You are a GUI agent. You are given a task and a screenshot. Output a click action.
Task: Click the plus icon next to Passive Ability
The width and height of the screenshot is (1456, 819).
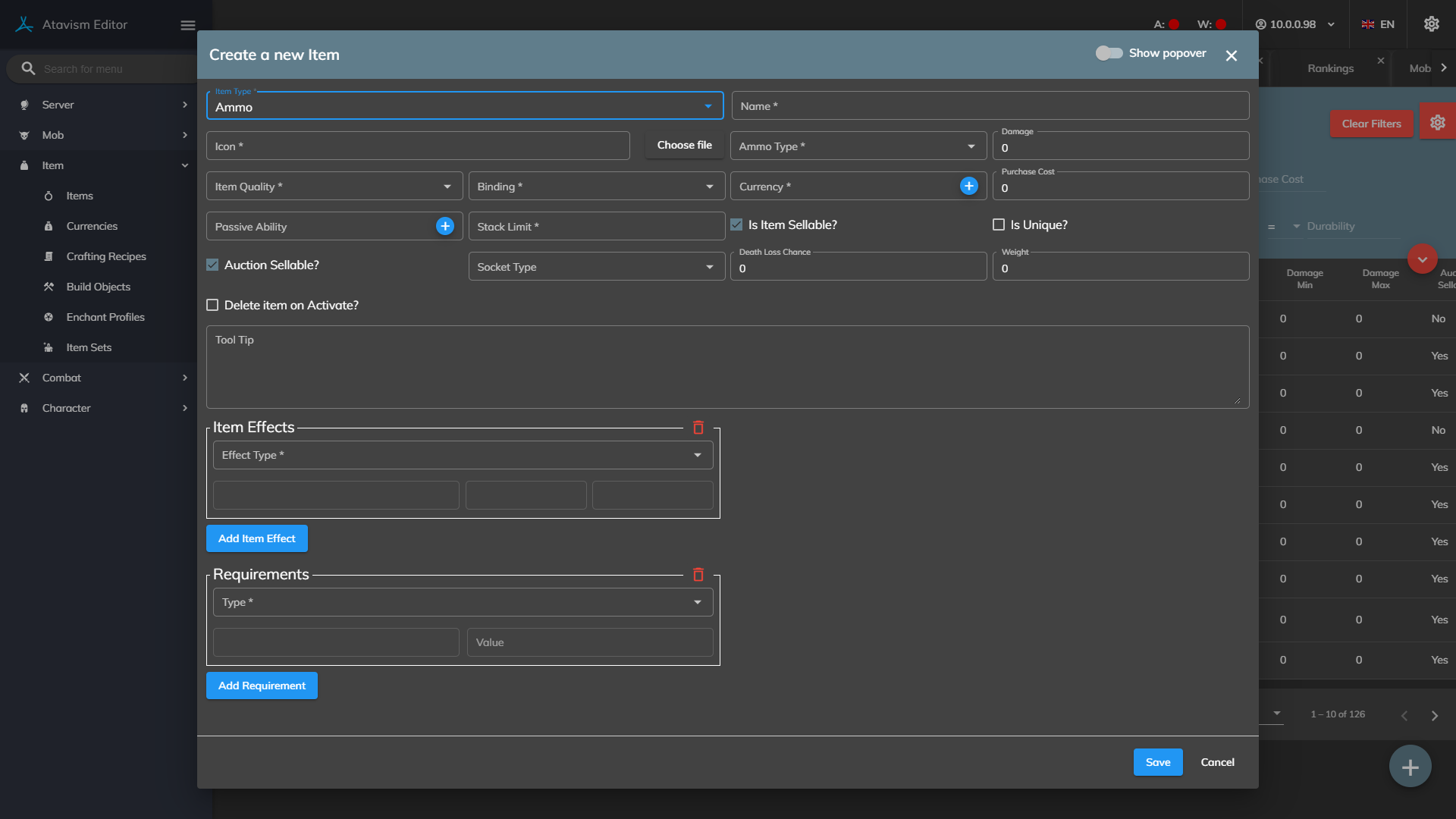pyautogui.click(x=445, y=226)
